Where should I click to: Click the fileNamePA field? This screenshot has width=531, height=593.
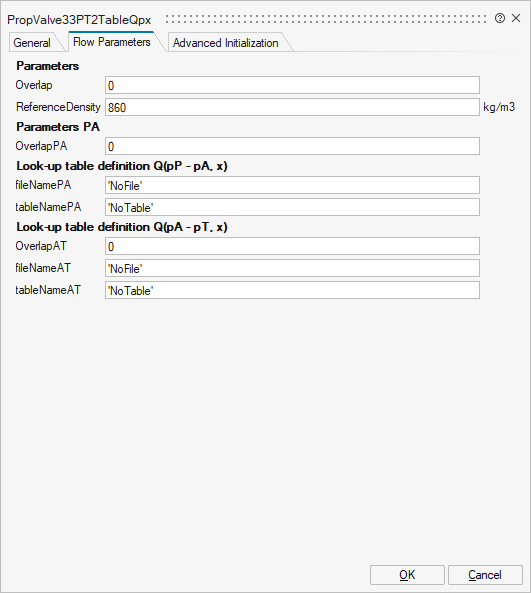click(x=292, y=185)
